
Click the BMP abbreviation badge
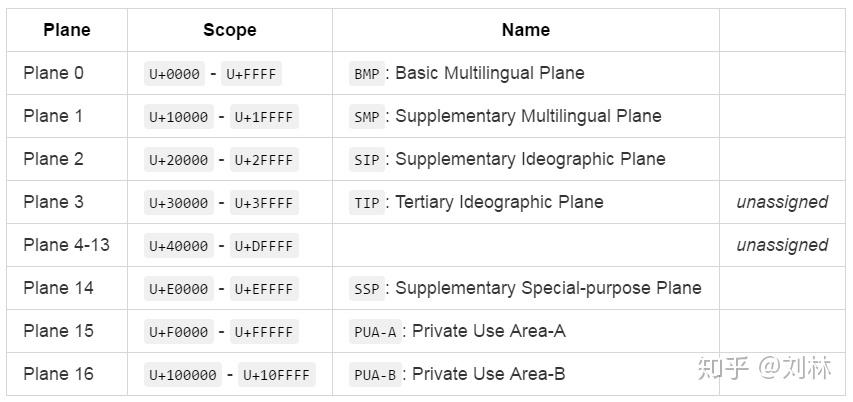click(x=366, y=74)
